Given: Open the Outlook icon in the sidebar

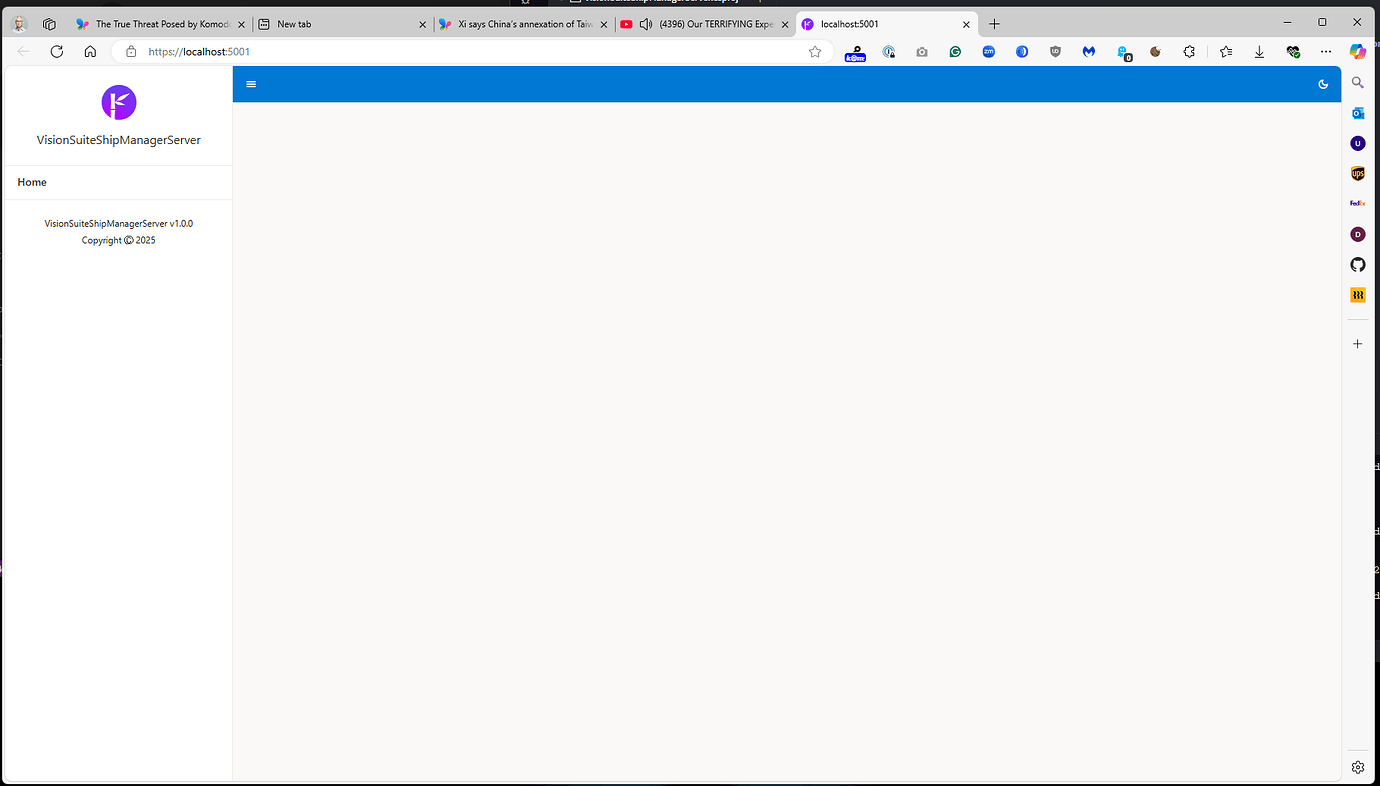Looking at the screenshot, I should point(1357,113).
